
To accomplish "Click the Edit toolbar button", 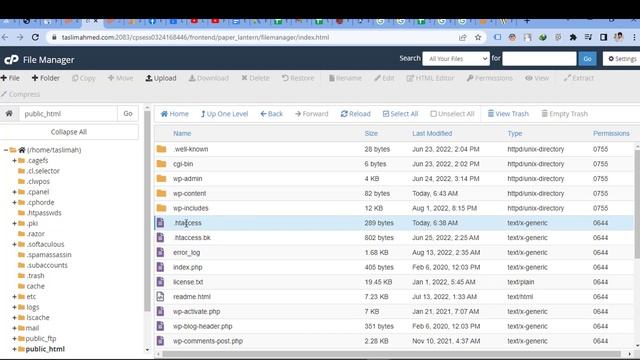I will tap(384, 78).
